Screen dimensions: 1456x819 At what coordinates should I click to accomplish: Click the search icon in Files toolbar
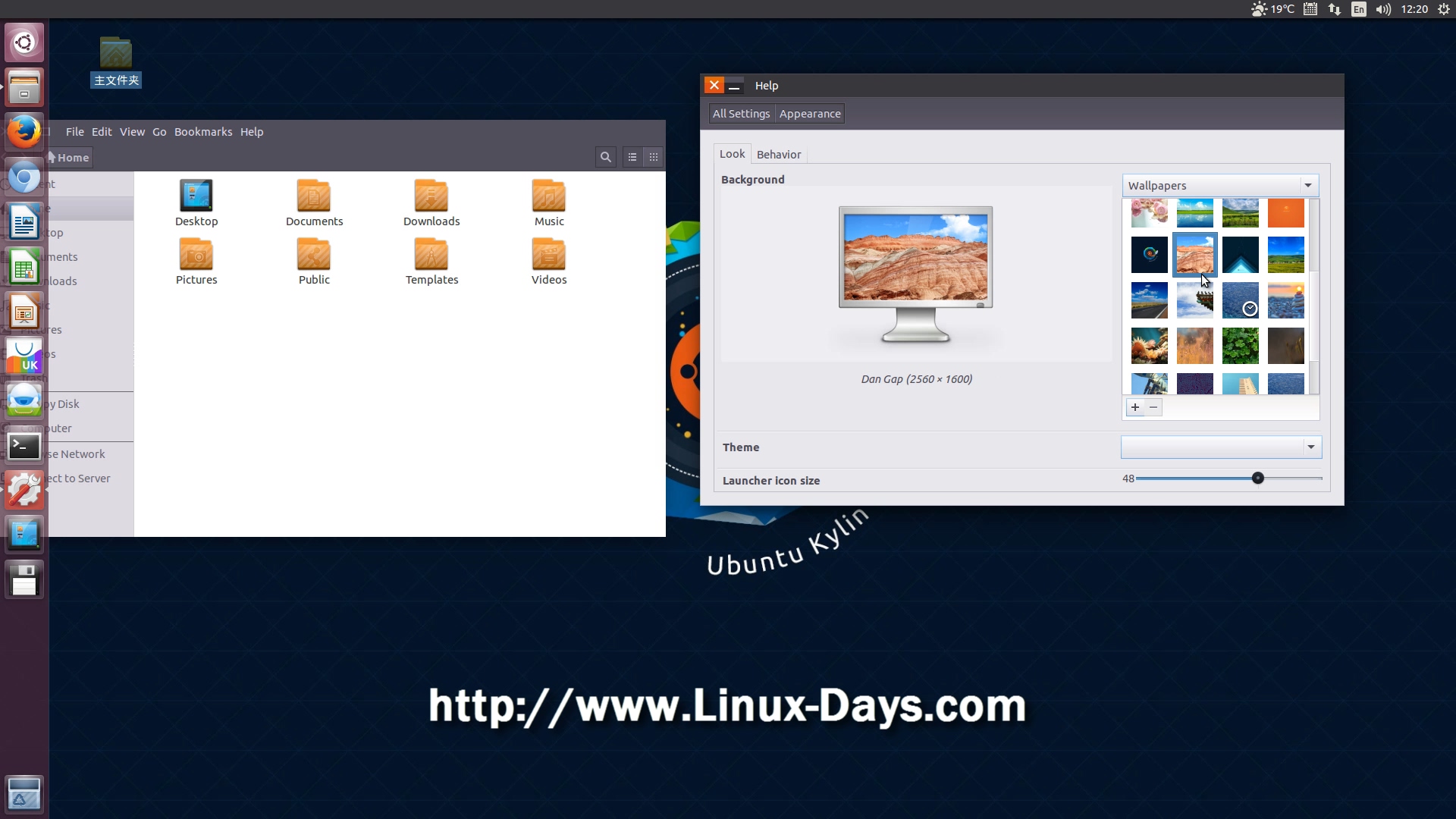[x=605, y=157]
